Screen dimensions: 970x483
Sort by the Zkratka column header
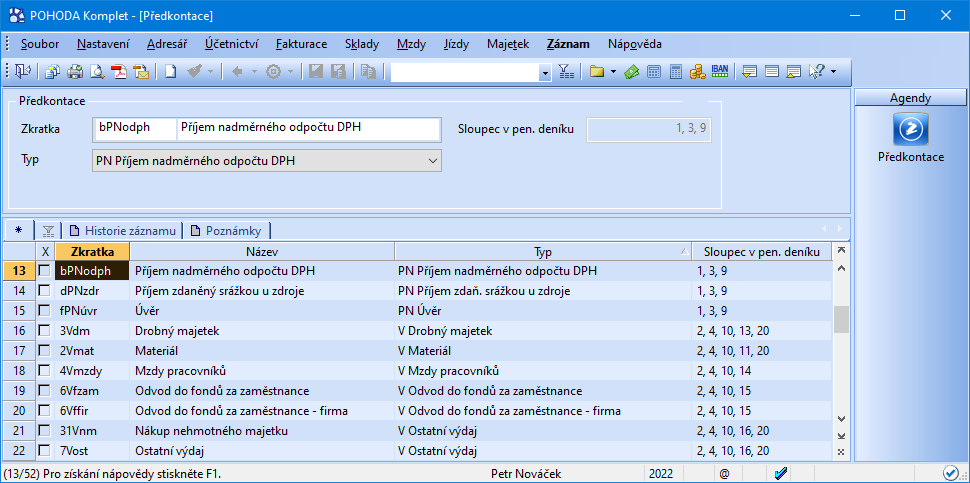(92, 252)
